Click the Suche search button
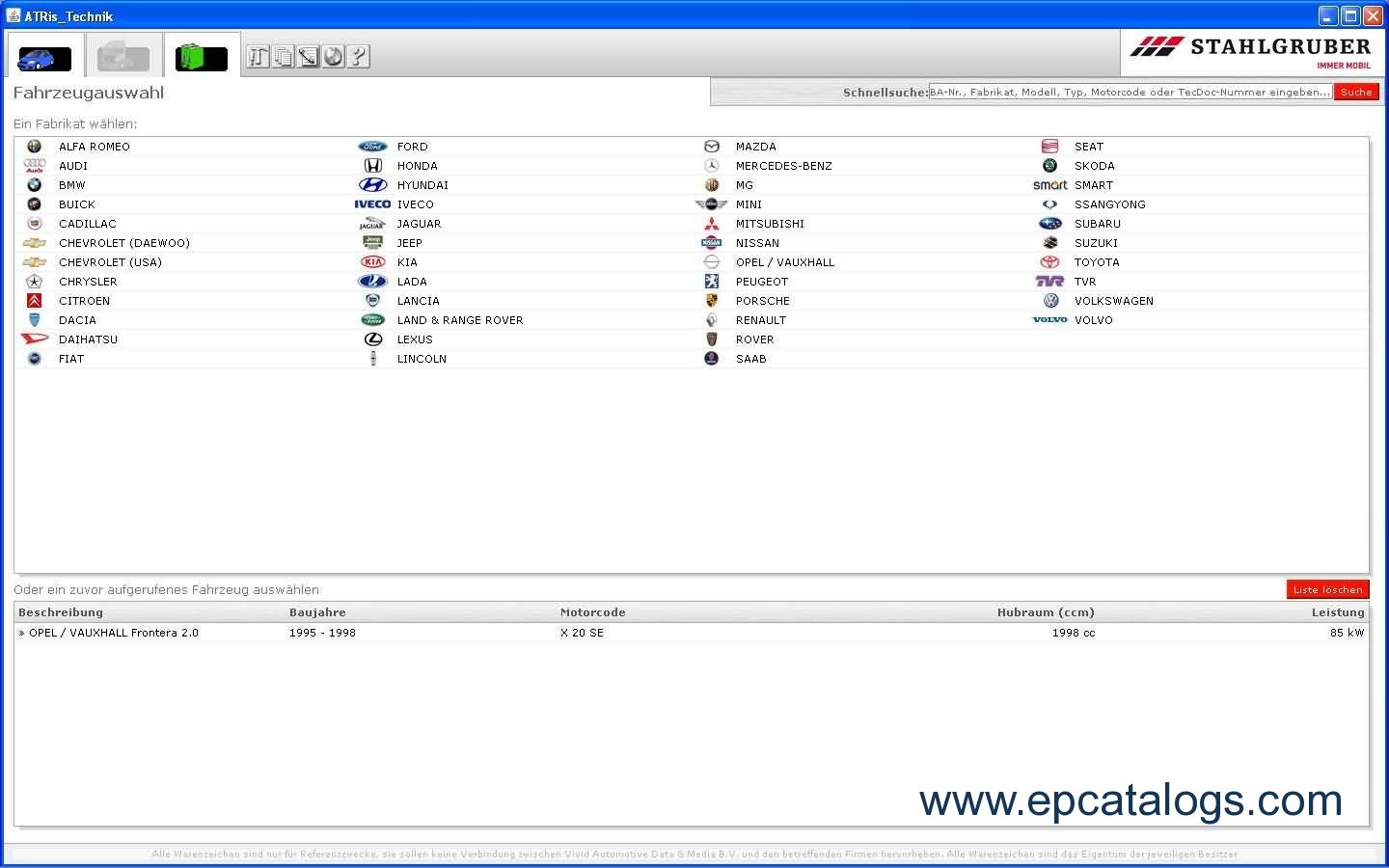Image resolution: width=1389 pixels, height=868 pixels. [1356, 93]
